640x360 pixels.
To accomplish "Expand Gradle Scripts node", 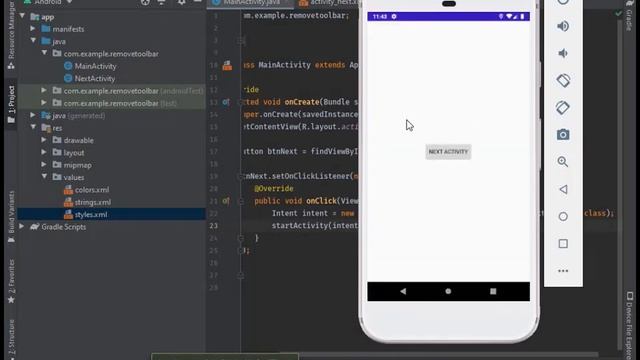I will [22, 226].
